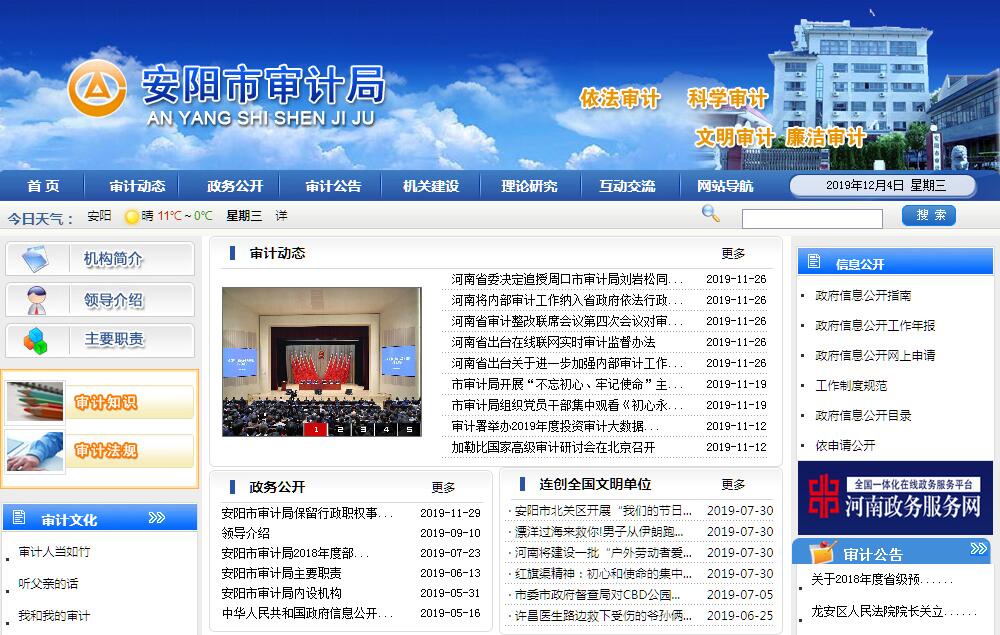Open 更多 in 审计动态 section

click(x=733, y=254)
